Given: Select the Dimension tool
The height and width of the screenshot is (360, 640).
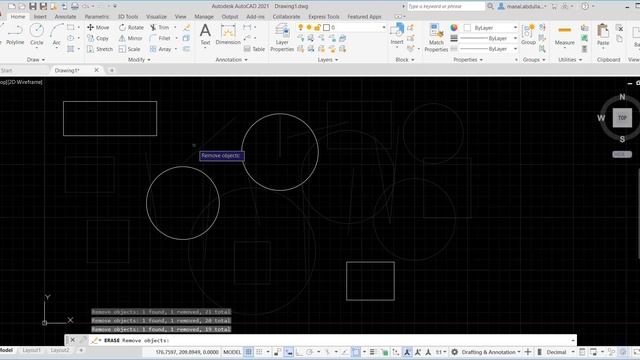Looking at the screenshot, I should [x=228, y=34].
